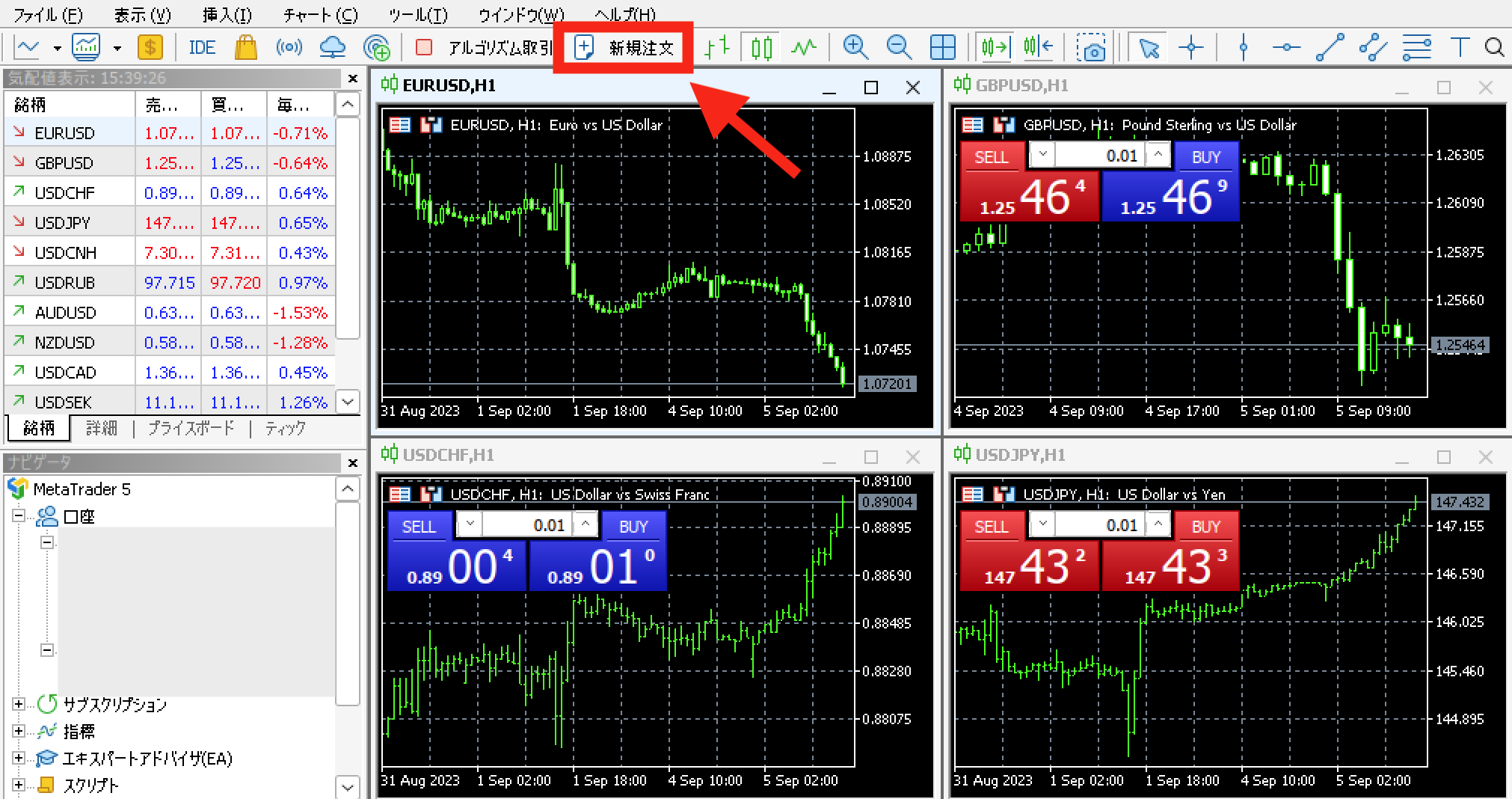Select the horizontal line drawing tool

[x=1286, y=48]
